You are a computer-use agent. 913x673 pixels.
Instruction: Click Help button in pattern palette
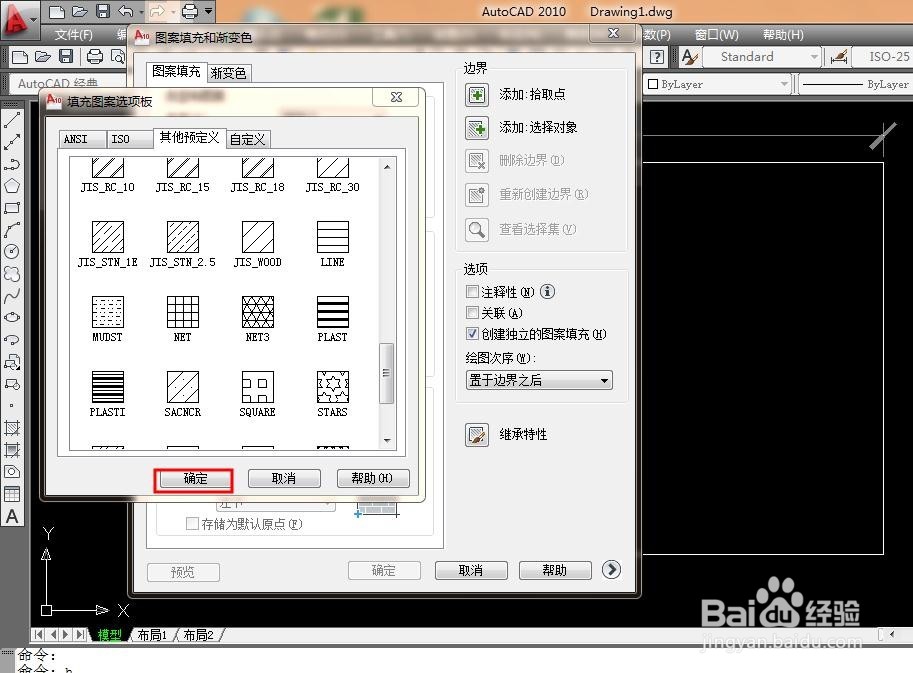tap(373, 479)
